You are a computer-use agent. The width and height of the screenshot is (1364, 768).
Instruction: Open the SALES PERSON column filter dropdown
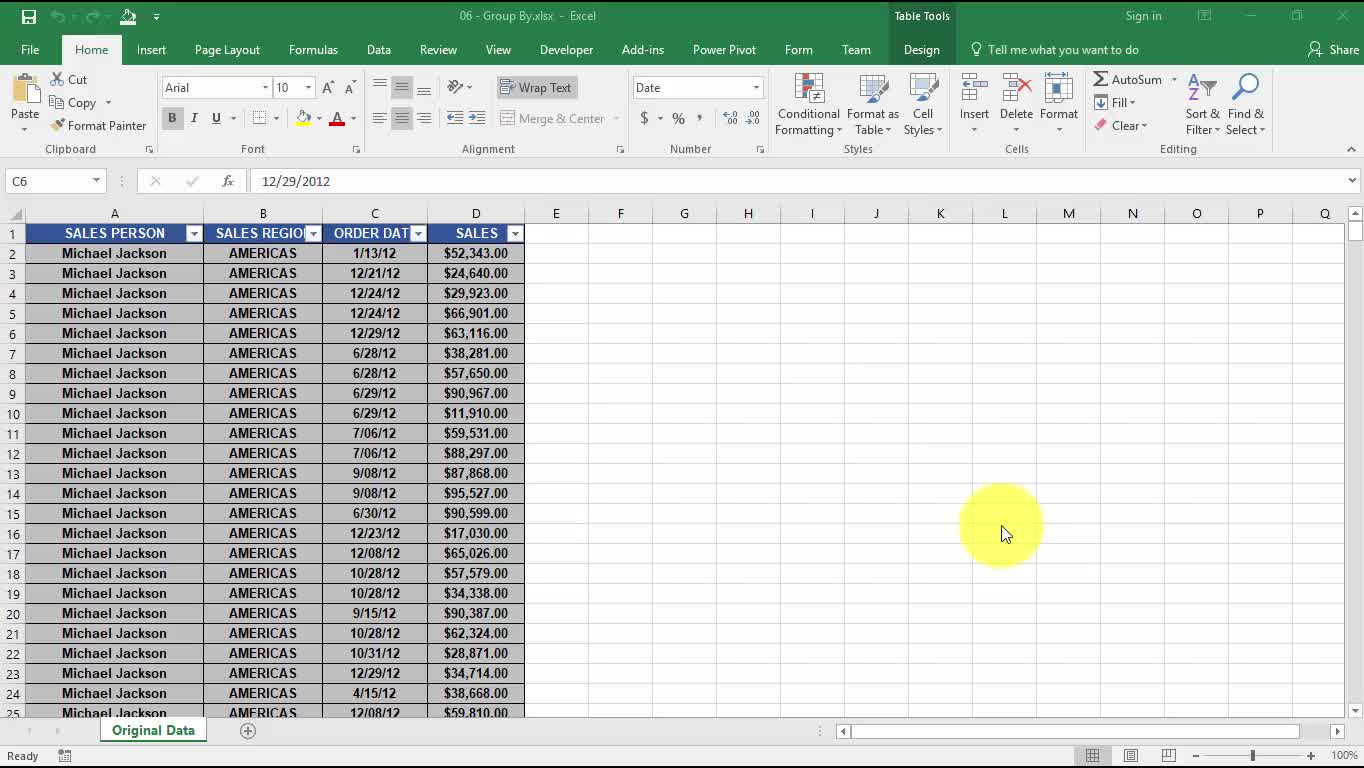194,233
